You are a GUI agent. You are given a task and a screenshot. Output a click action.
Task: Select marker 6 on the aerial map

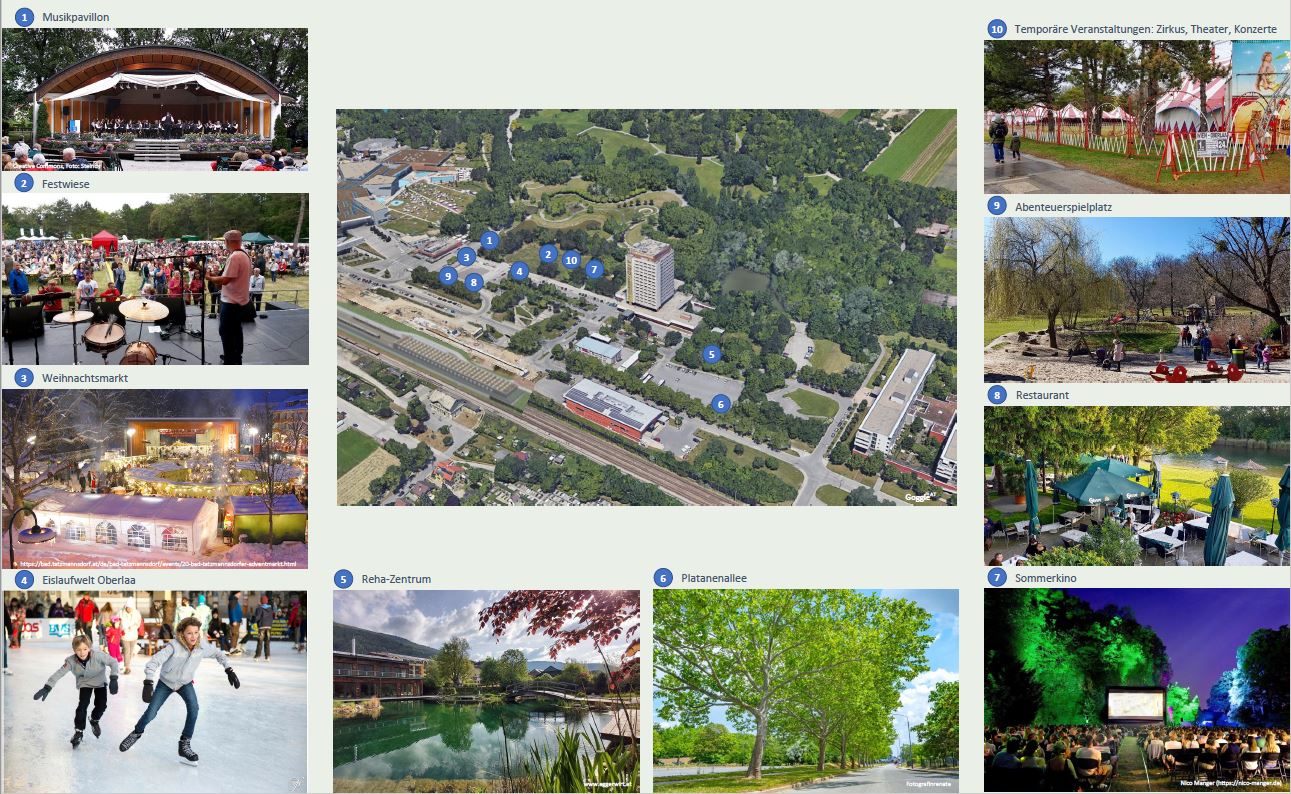(x=720, y=404)
